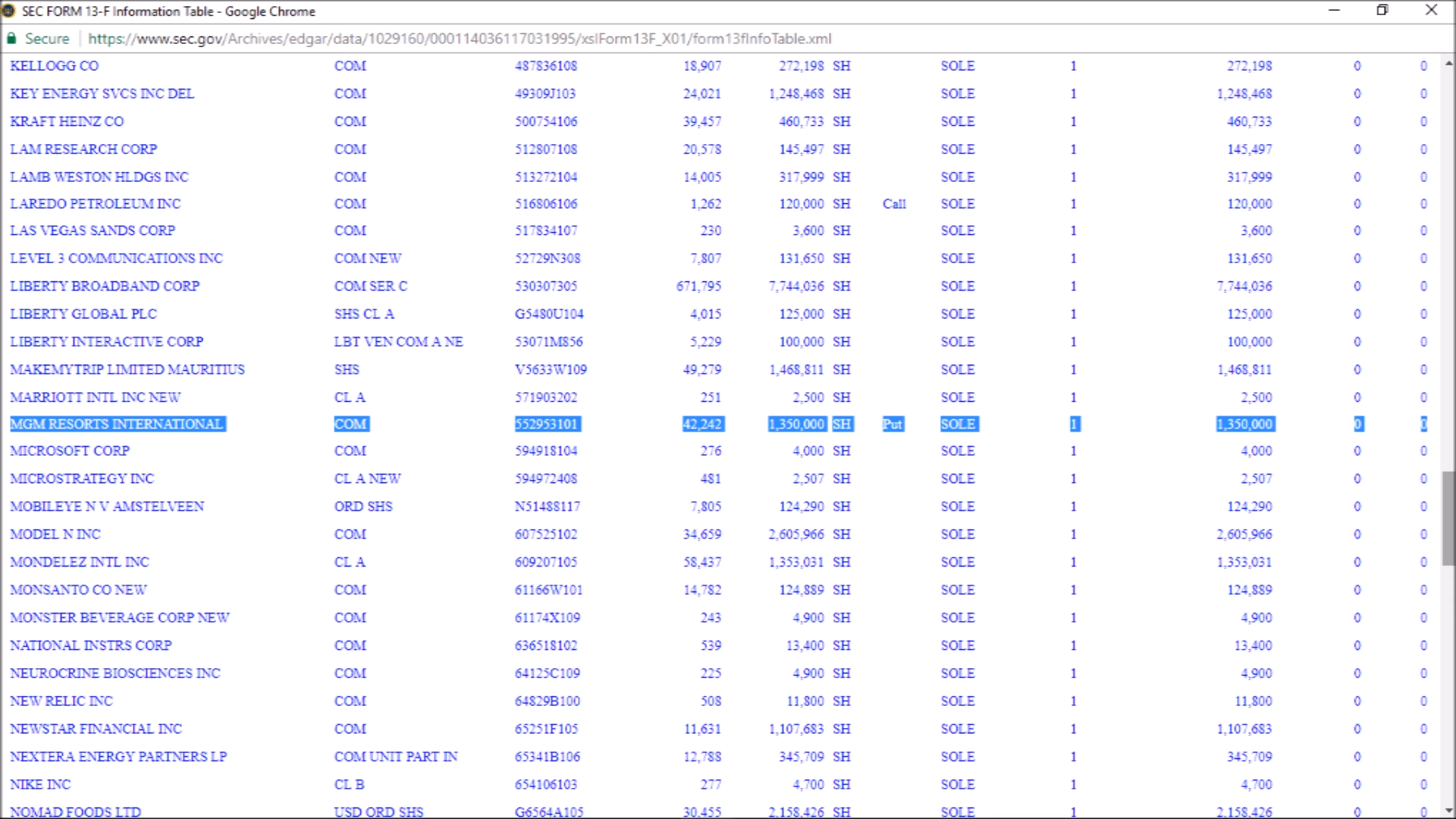Click MICROSOFT CORP issuer name
The height and width of the screenshot is (819, 1456).
[70, 451]
